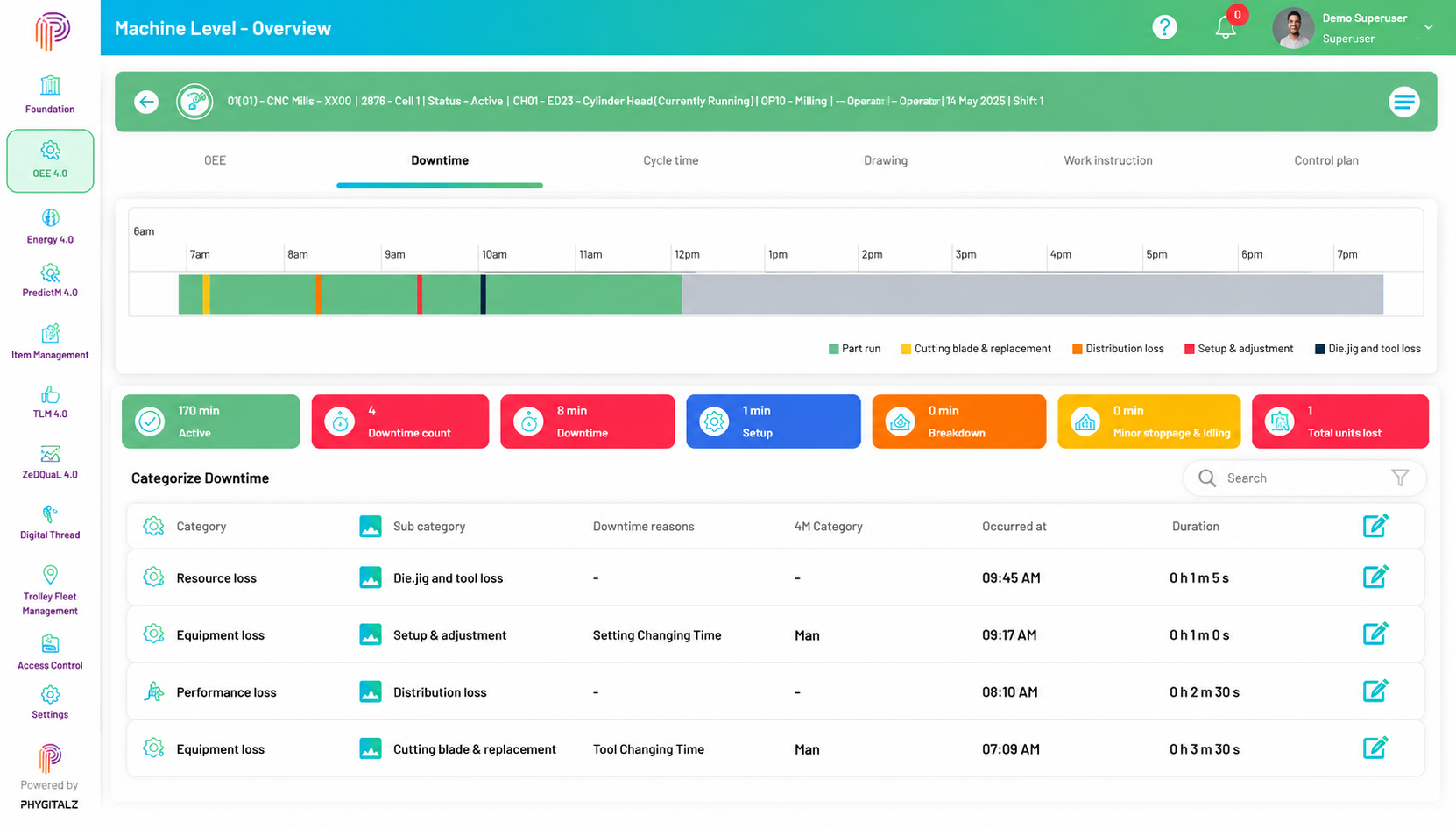
Task: Open Digital Thread in sidebar
Action: tap(50, 522)
